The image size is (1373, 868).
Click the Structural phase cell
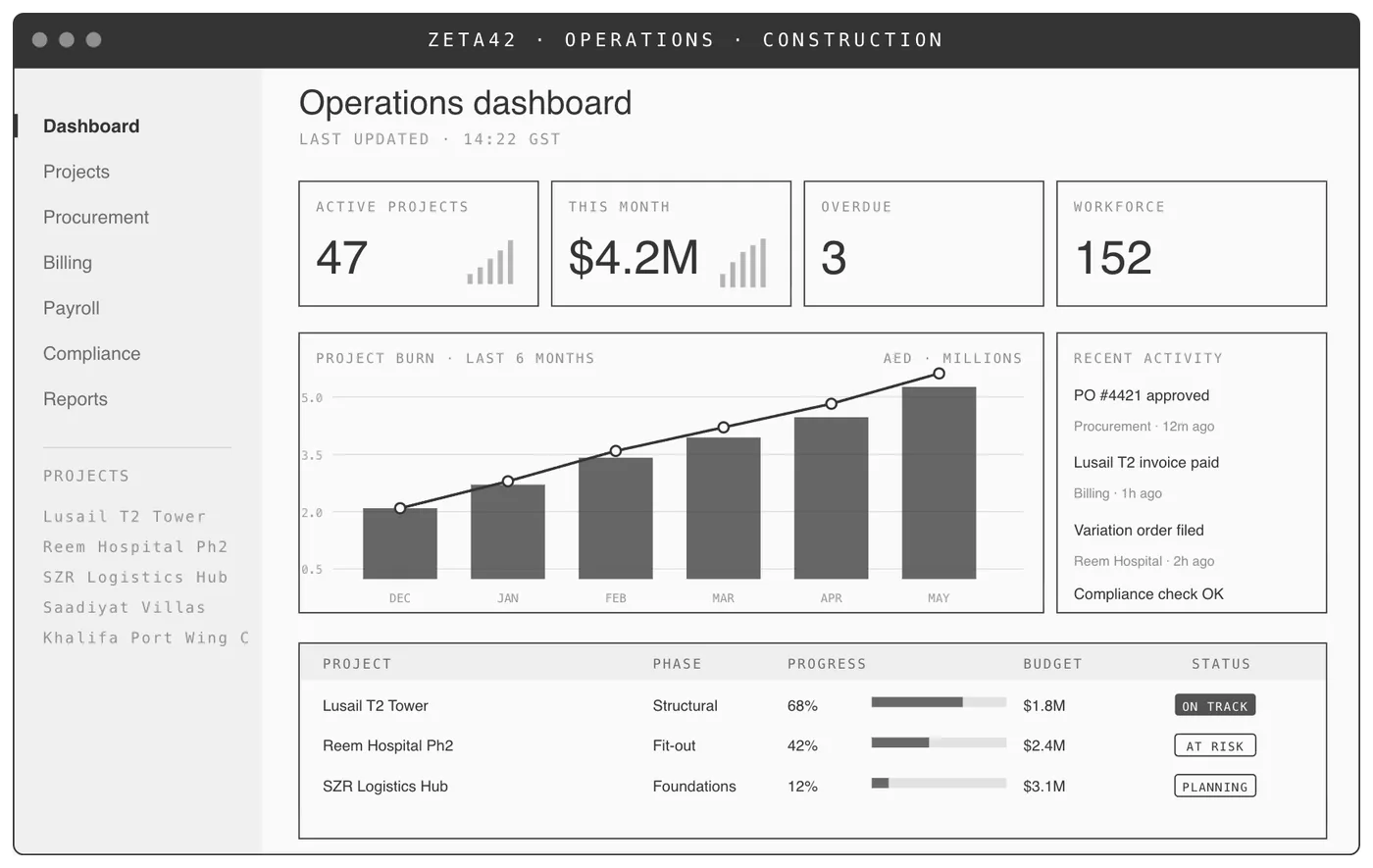coord(686,706)
